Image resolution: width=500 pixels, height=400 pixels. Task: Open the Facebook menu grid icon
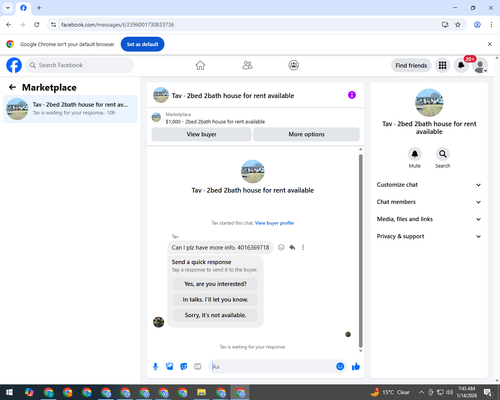pyautogui.click(x=442, y=65)
